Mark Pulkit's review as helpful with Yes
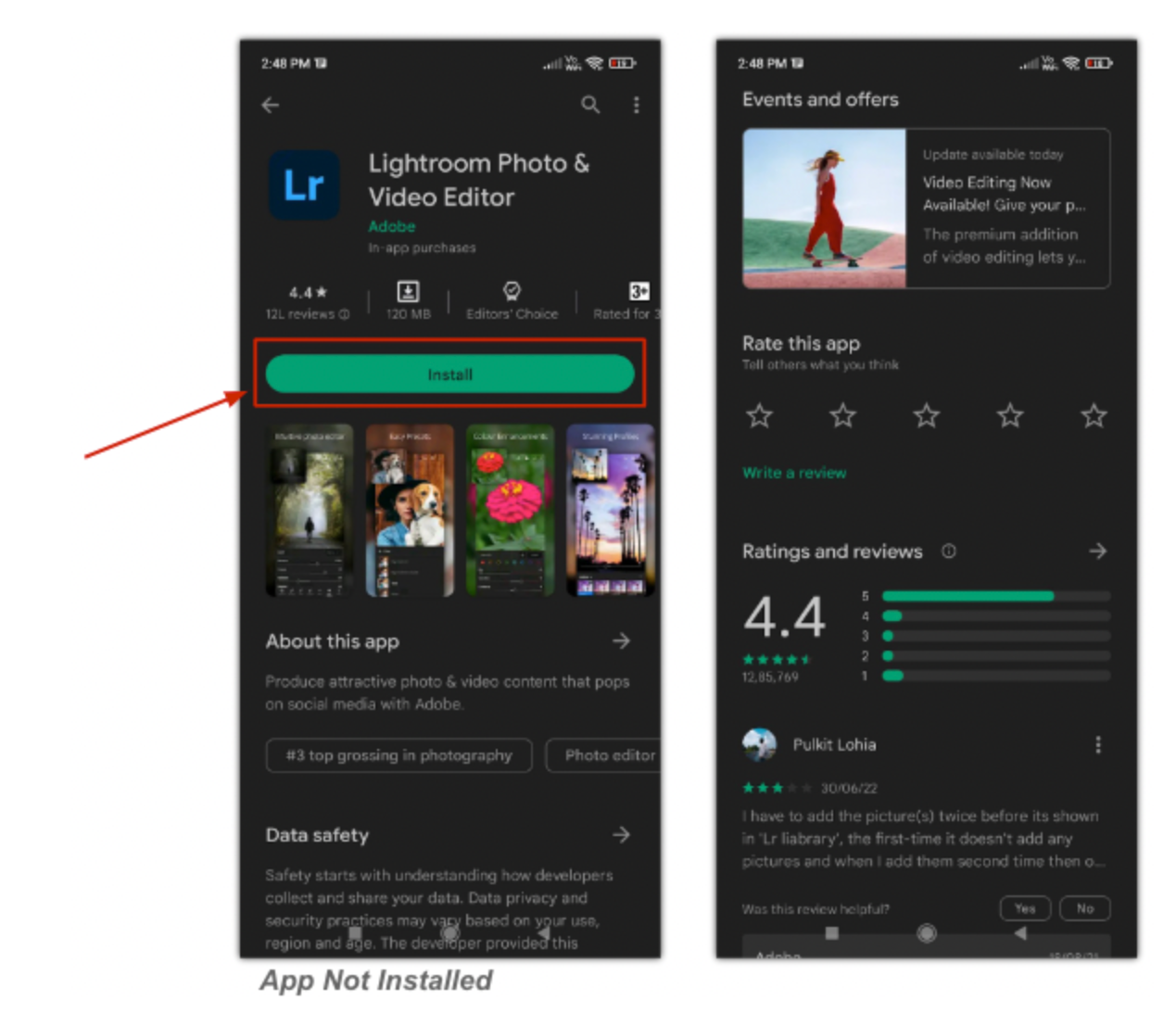1176x1014 pixels. coord(1024,908)
